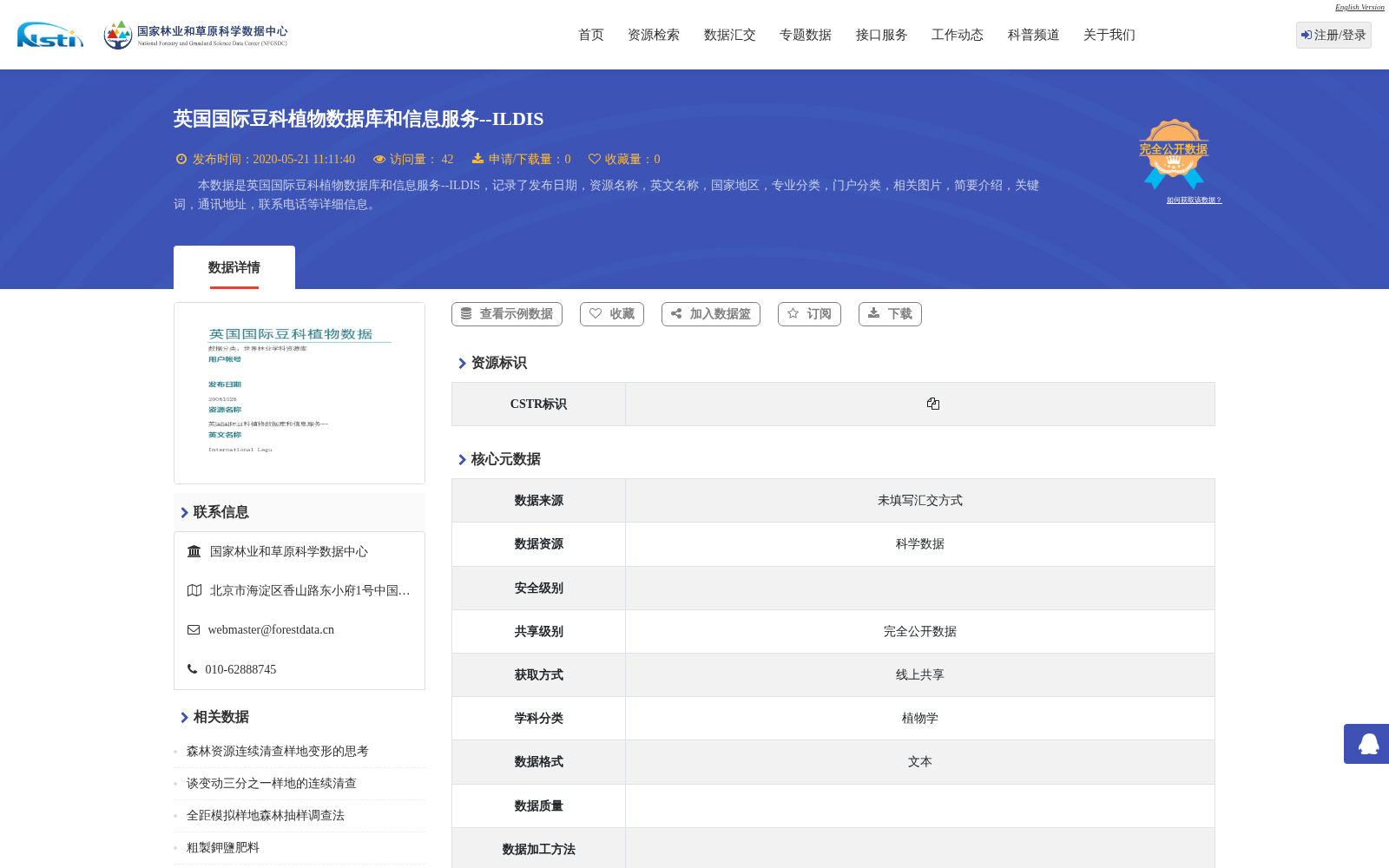
Task: Click the 下载 button
Action: pos(890,314)
